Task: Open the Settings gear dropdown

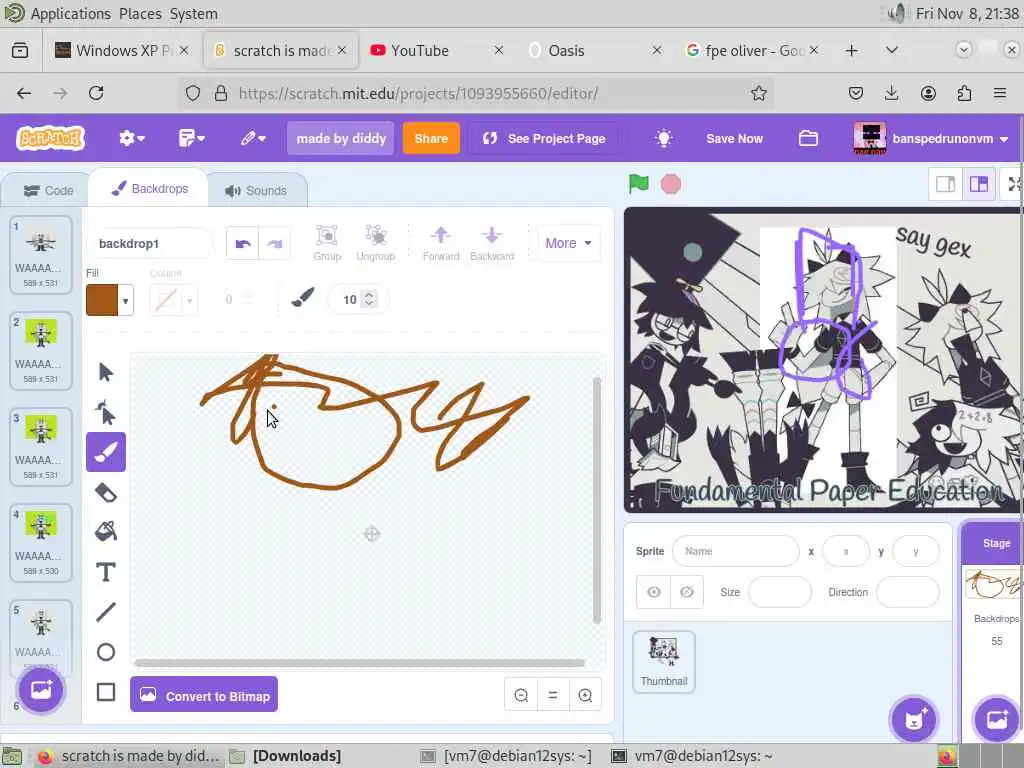Action: tap(131, 138)
